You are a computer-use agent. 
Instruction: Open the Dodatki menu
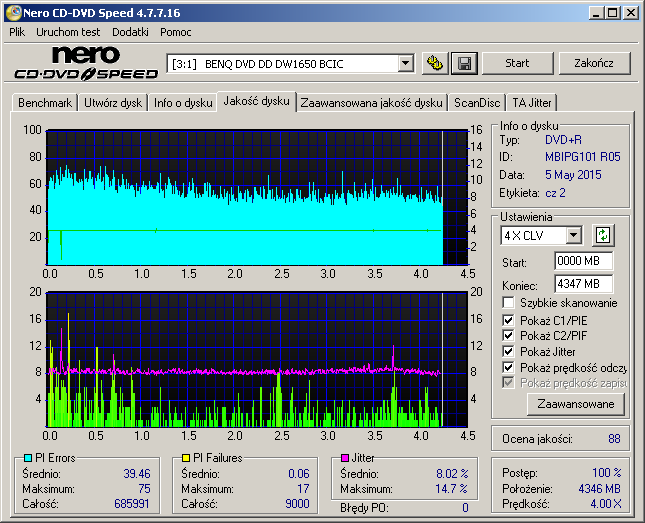click(130, 32)
